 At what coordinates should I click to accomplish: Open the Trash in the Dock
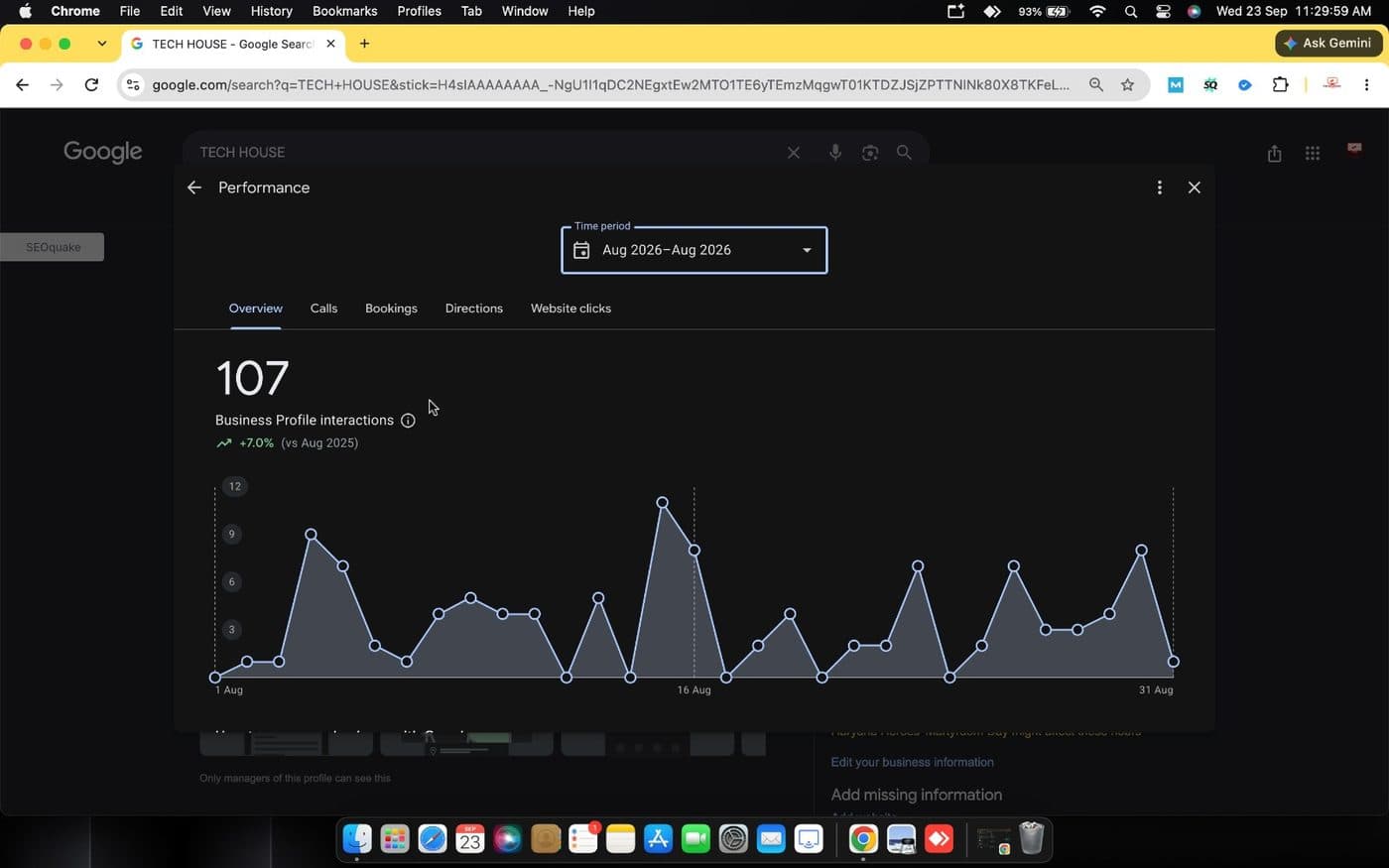[x=1032, y=838]
